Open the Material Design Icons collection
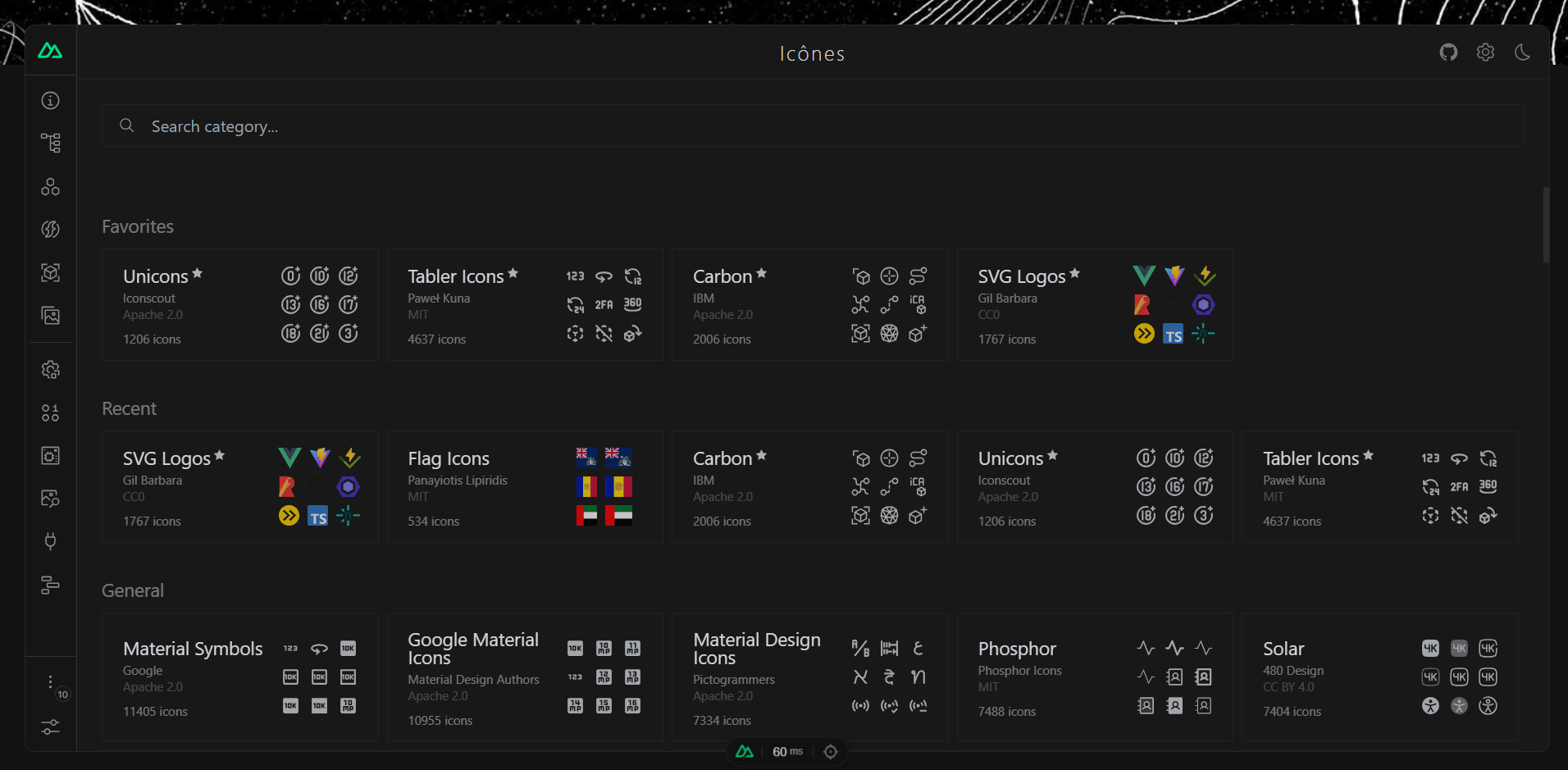 pos(810,677)
